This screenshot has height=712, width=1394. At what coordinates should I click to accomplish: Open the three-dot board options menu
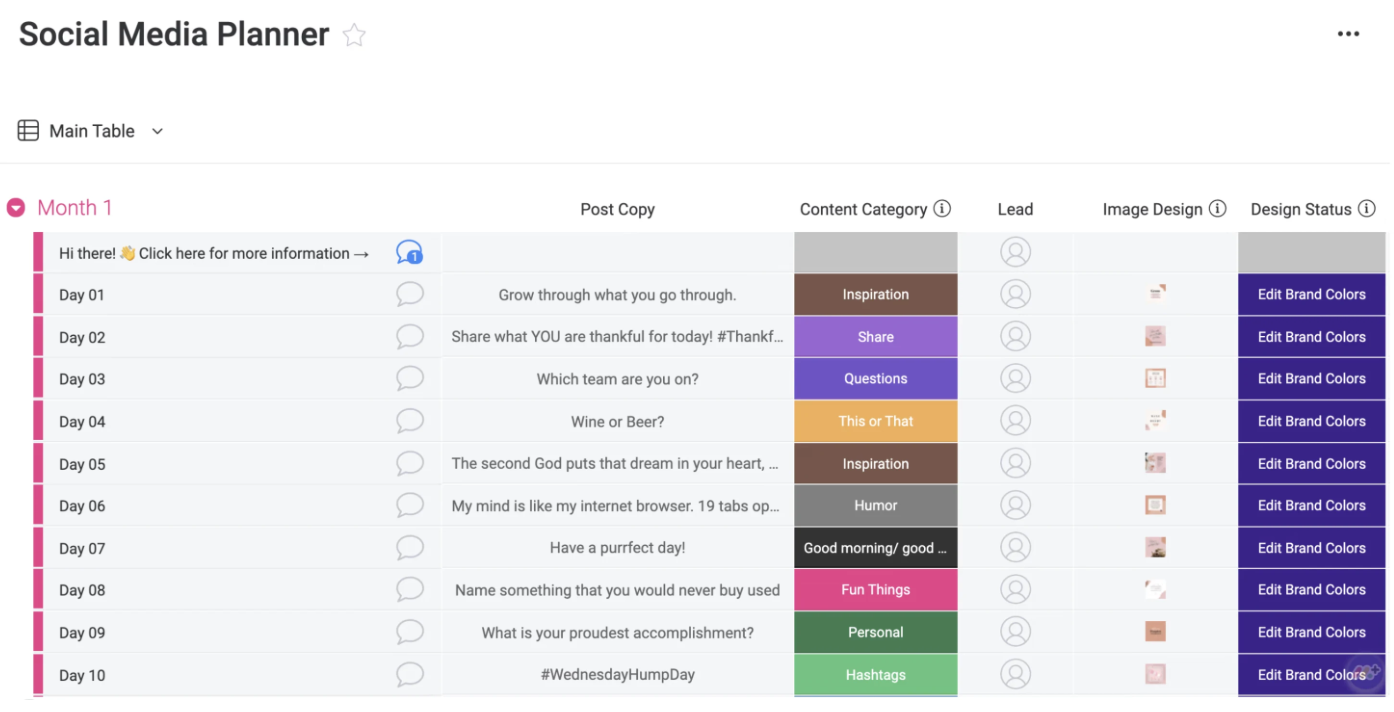pos(1348,35)
